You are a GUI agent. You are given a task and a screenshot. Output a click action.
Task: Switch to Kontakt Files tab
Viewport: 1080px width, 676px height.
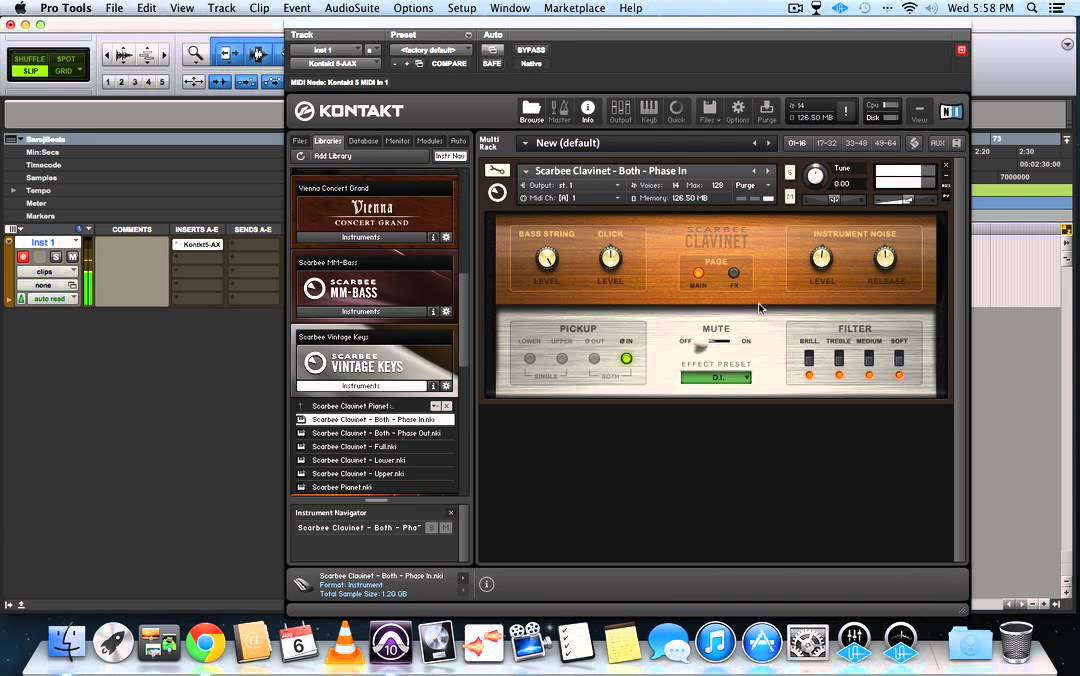coord(300,141)
